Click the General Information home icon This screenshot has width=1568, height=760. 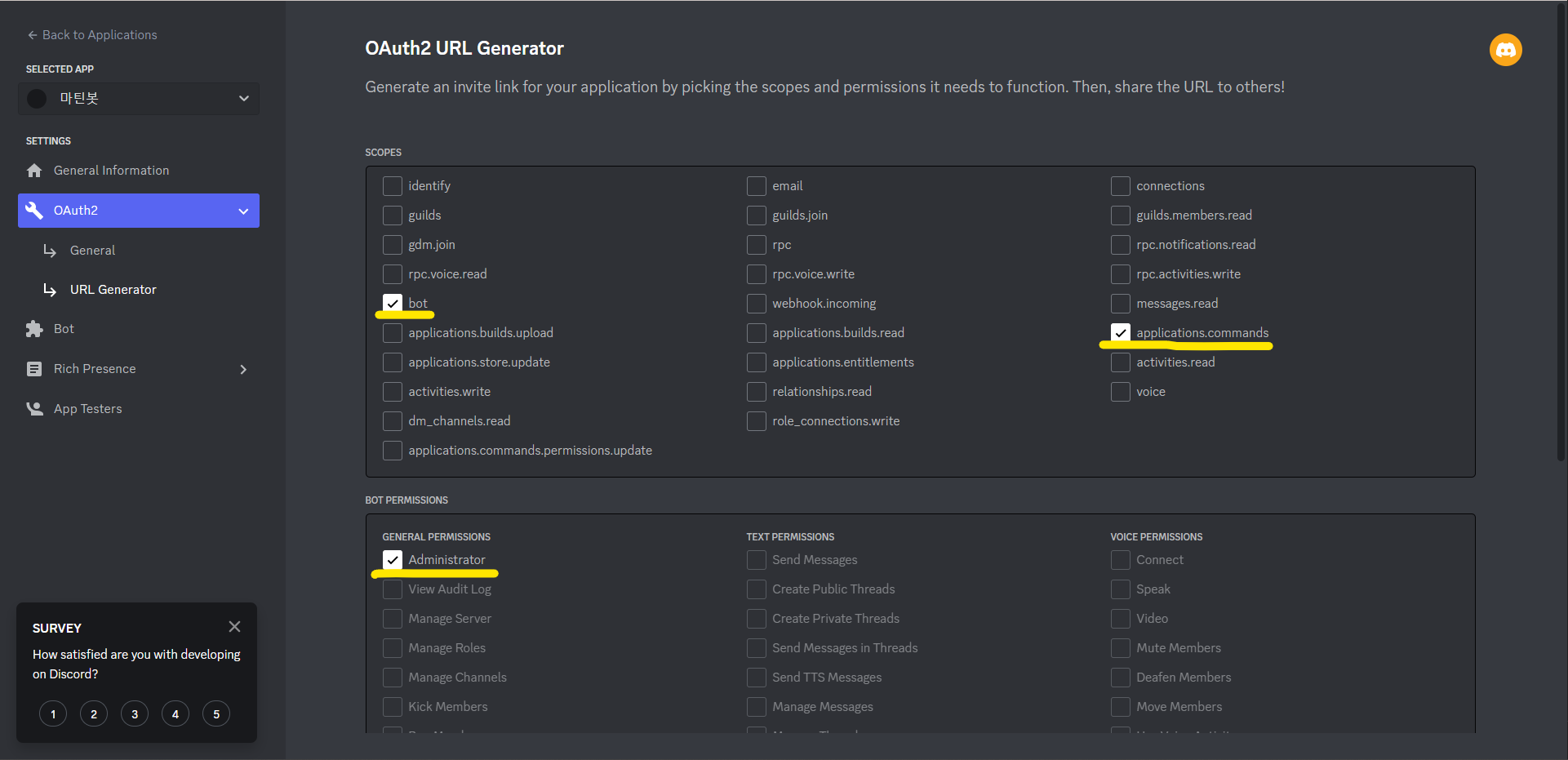tap(34, 171)
